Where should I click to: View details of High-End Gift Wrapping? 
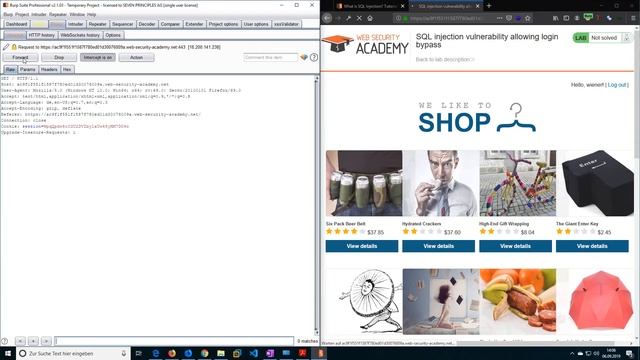(x=515, y=246)
